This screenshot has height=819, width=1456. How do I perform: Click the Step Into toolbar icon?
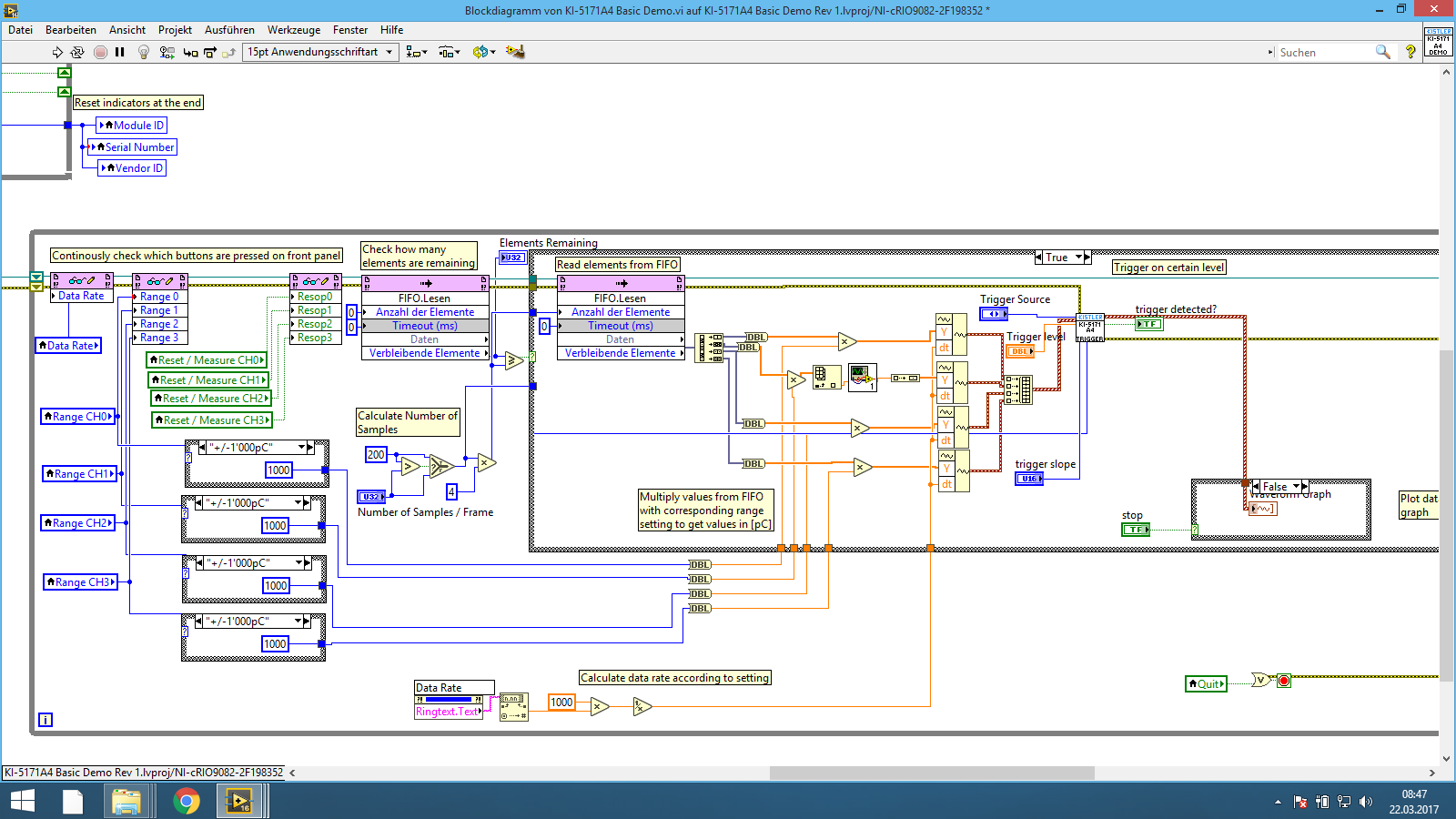[190, 52]
